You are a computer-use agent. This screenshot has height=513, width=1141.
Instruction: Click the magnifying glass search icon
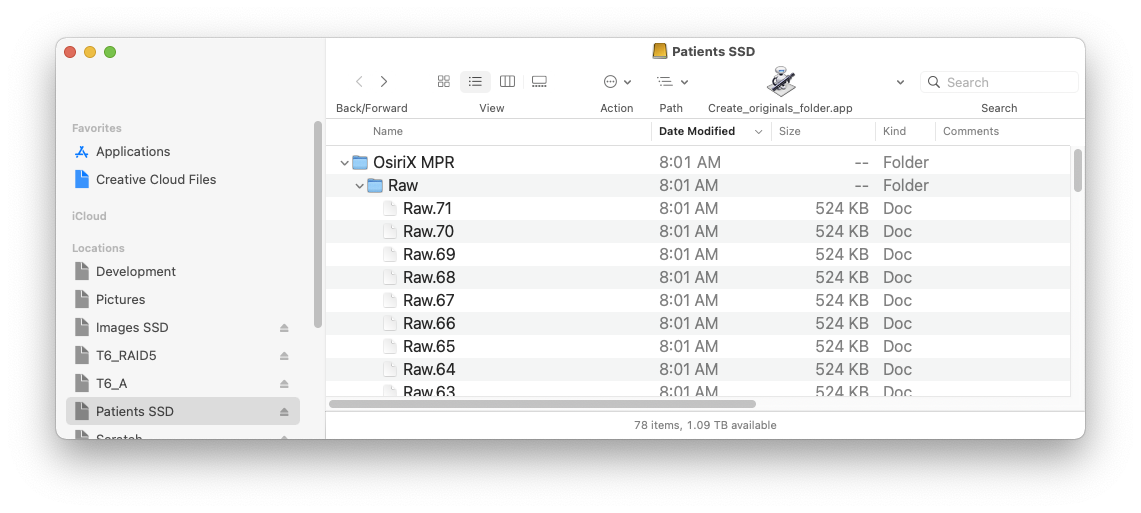pyautogui.click(x=934, y=82)
